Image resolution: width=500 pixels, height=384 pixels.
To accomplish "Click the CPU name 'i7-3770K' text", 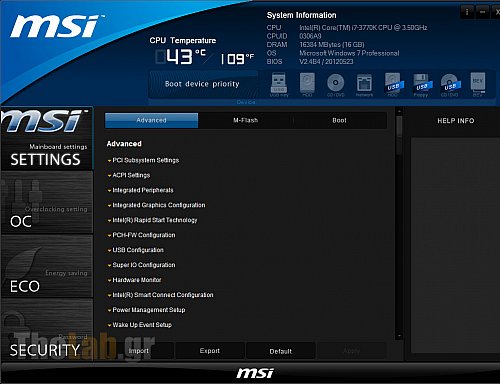I will point(363,28).
